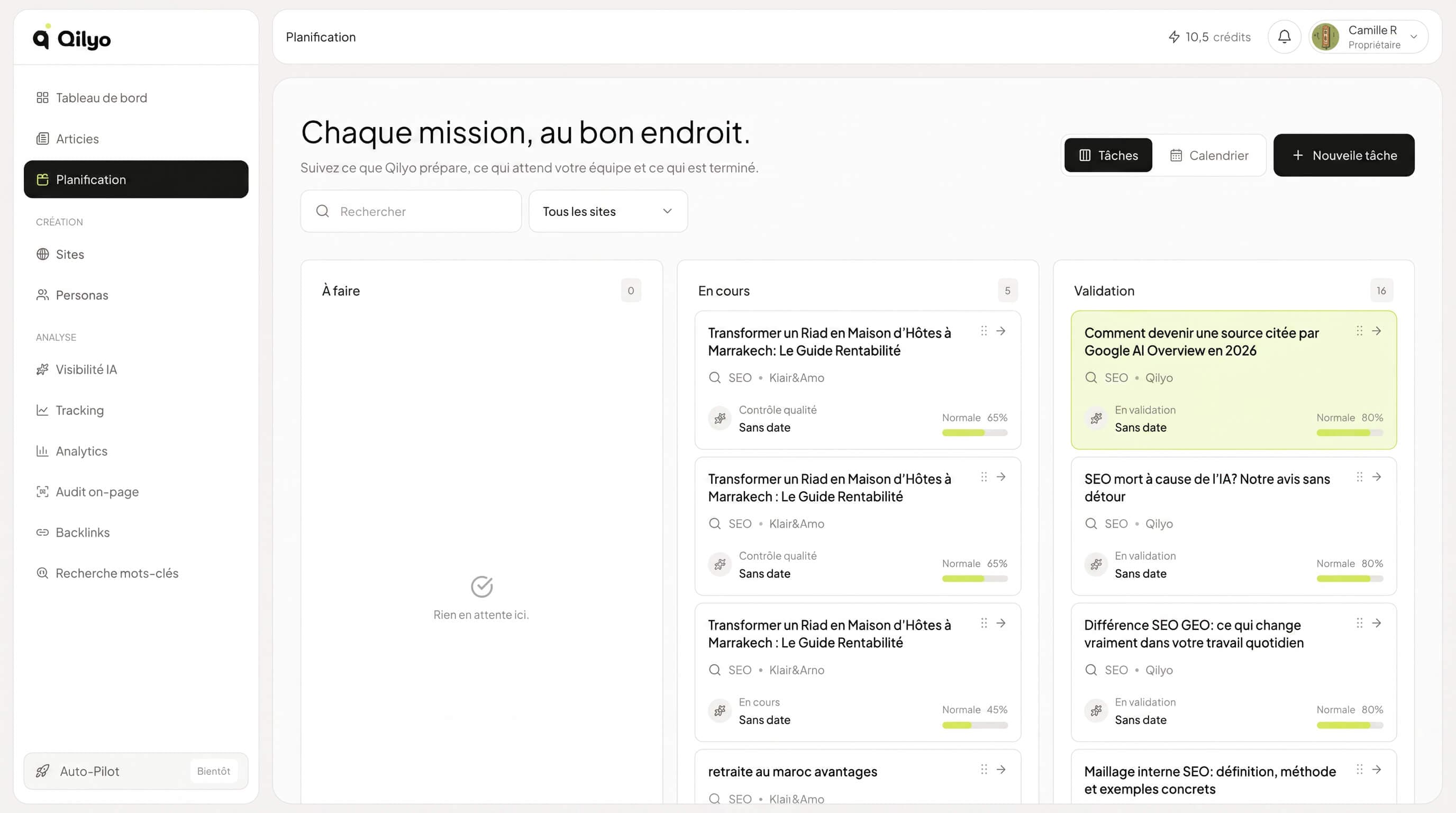Image resolution: width=1456 pixels, height=813 pixels.
Task: Click the arrow on 'retraite au maroc avantages' card
Action: click(x=1000, y=770)
